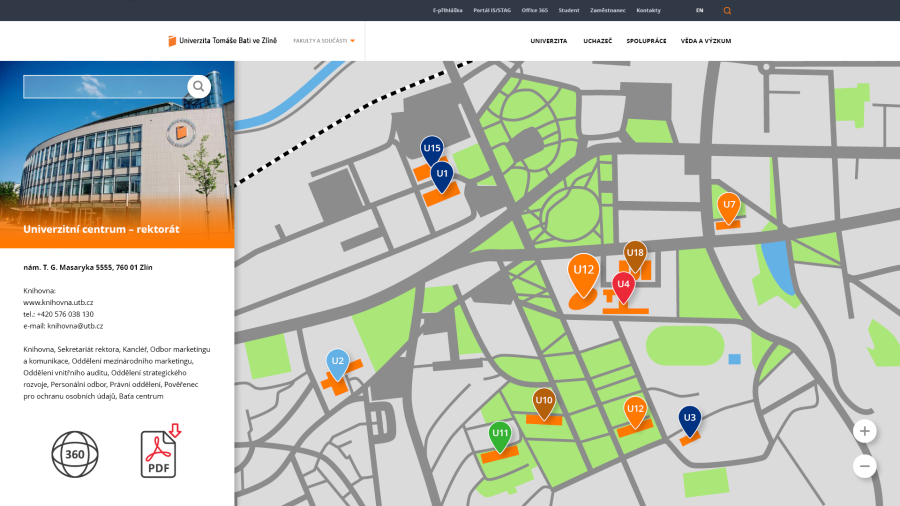The height and width of the screenshot is (506, 900).
Task: Click the search button over building photo
Action: click(199, 87)
